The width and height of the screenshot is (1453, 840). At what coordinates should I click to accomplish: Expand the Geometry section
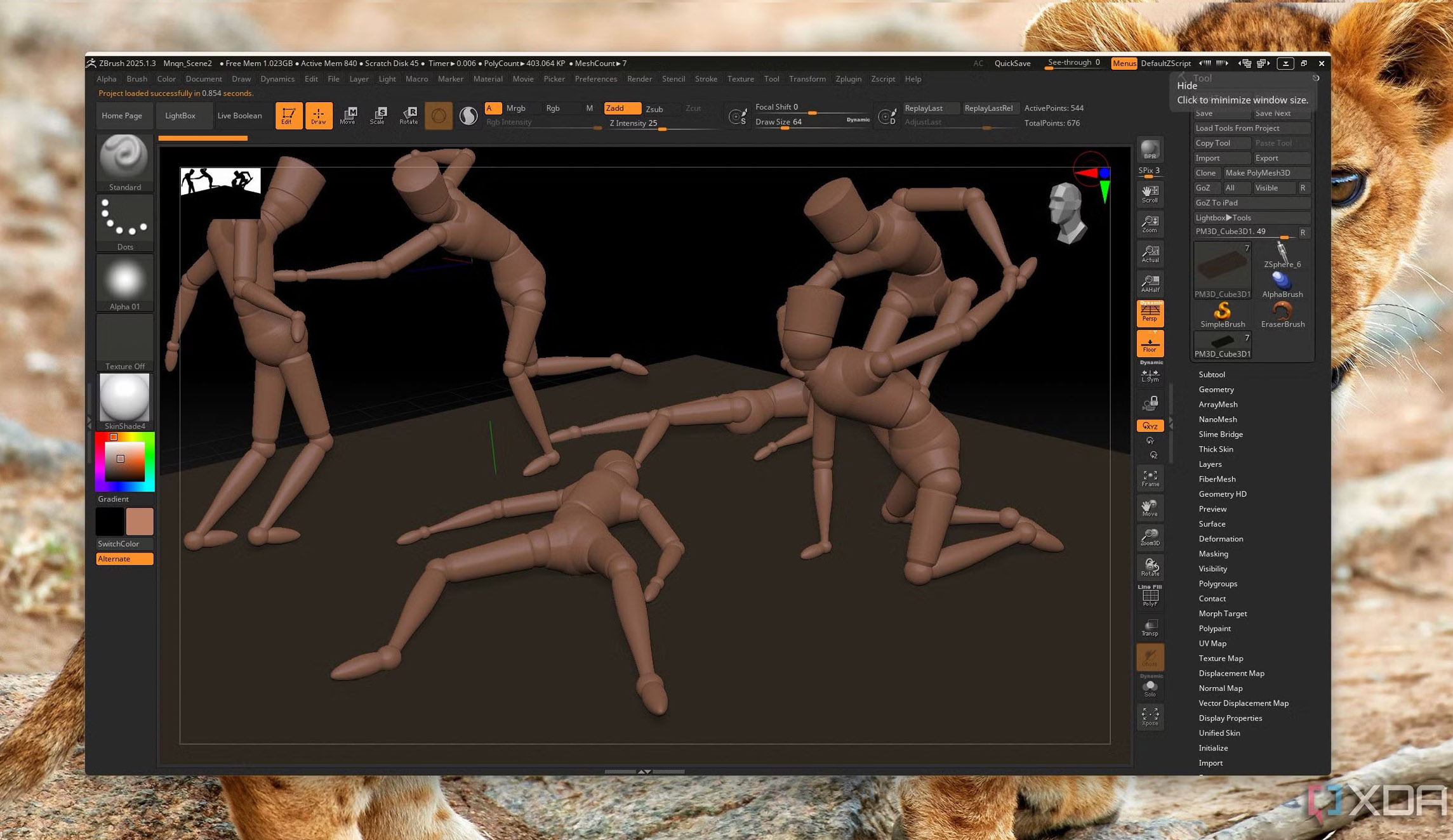click(x=1216, y=390)
